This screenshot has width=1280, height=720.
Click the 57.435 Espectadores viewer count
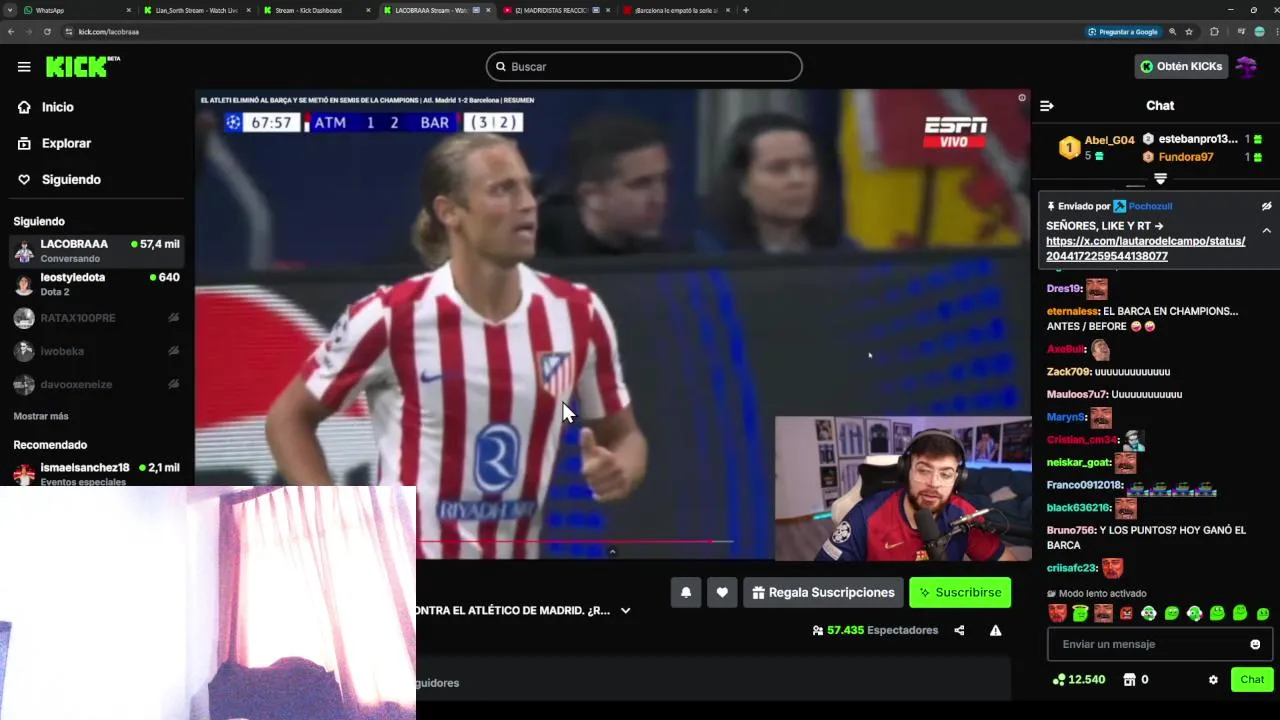point(875,630)
